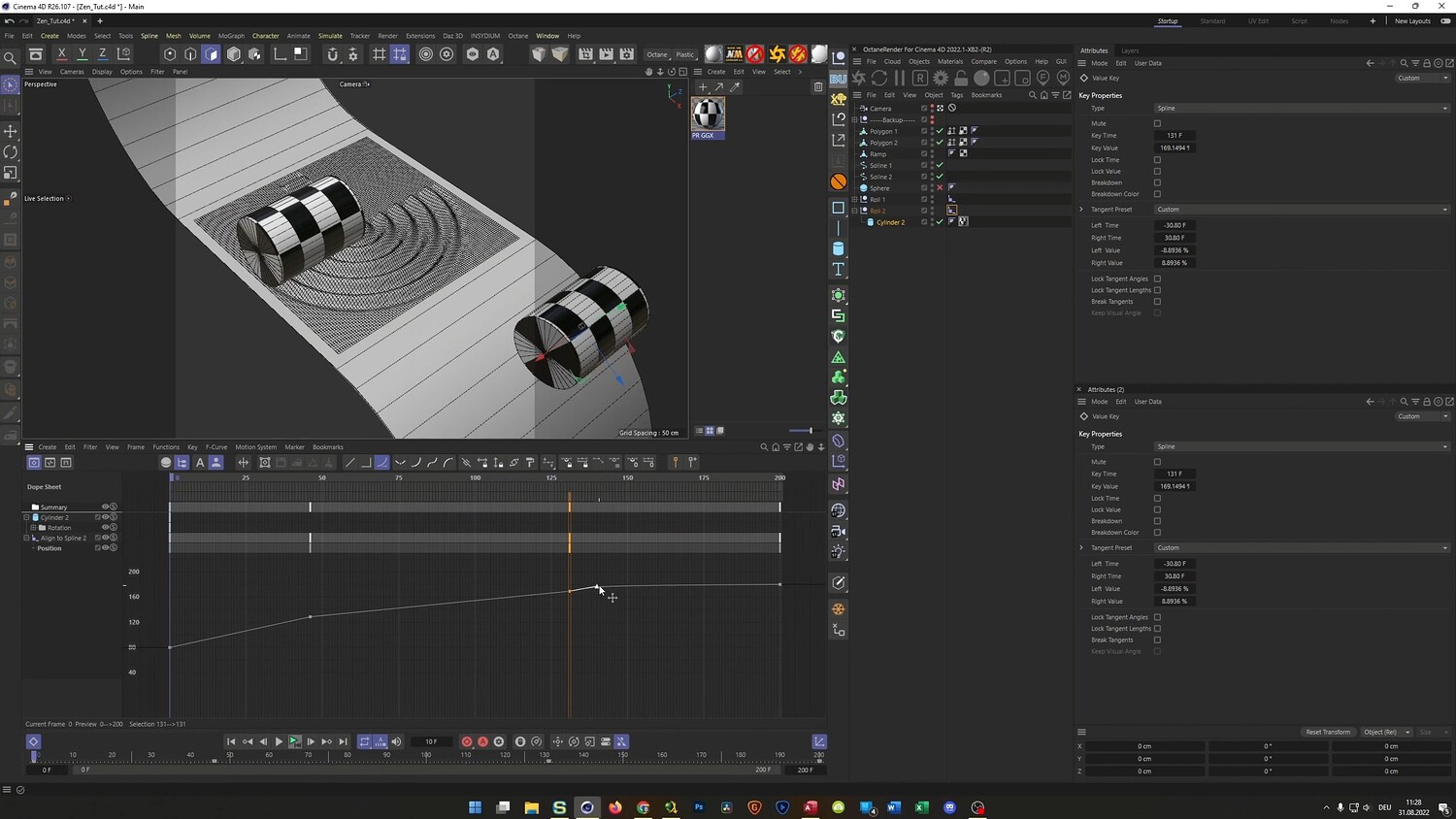Open the Spline menu in main menu bar
The image size is (1456, 819).
click(x=149, y=36)
